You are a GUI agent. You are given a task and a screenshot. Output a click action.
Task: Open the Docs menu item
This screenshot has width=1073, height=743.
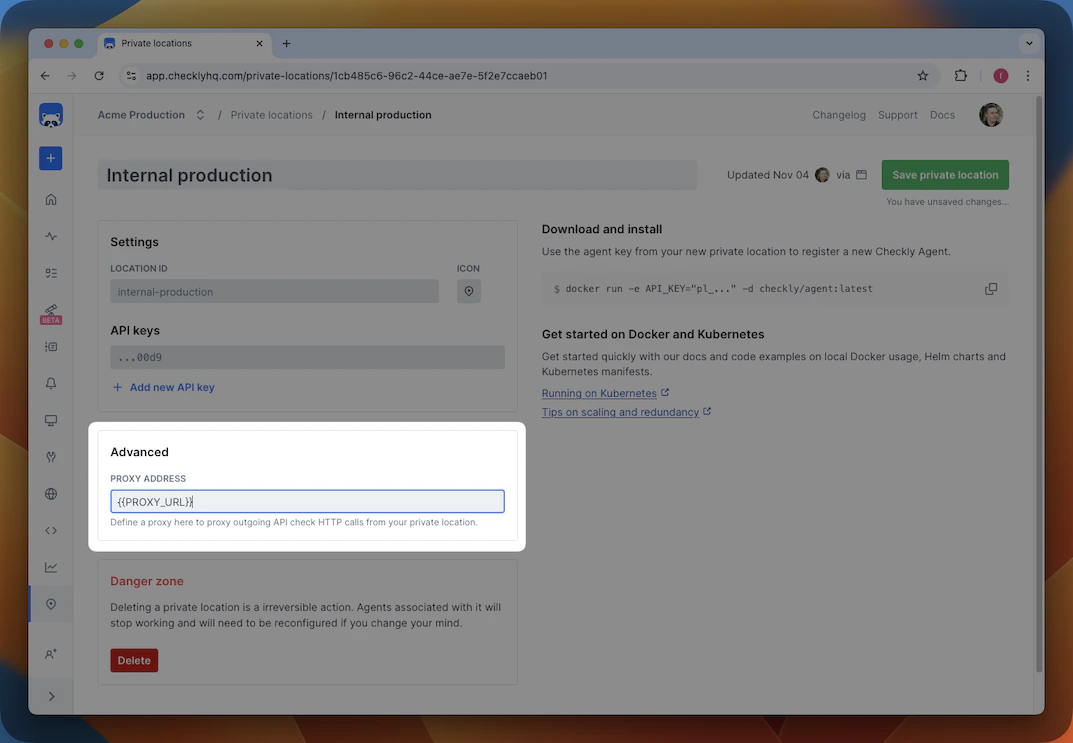[x=942, y=114]
